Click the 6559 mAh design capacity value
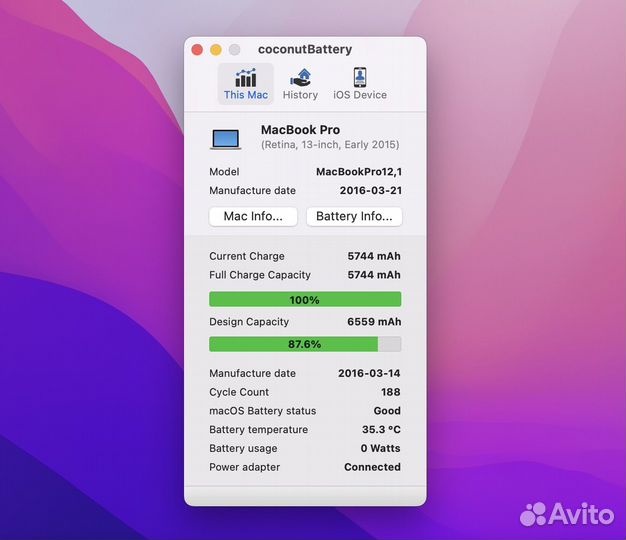The width and height of the screenshot is (626, 540). 374,322
